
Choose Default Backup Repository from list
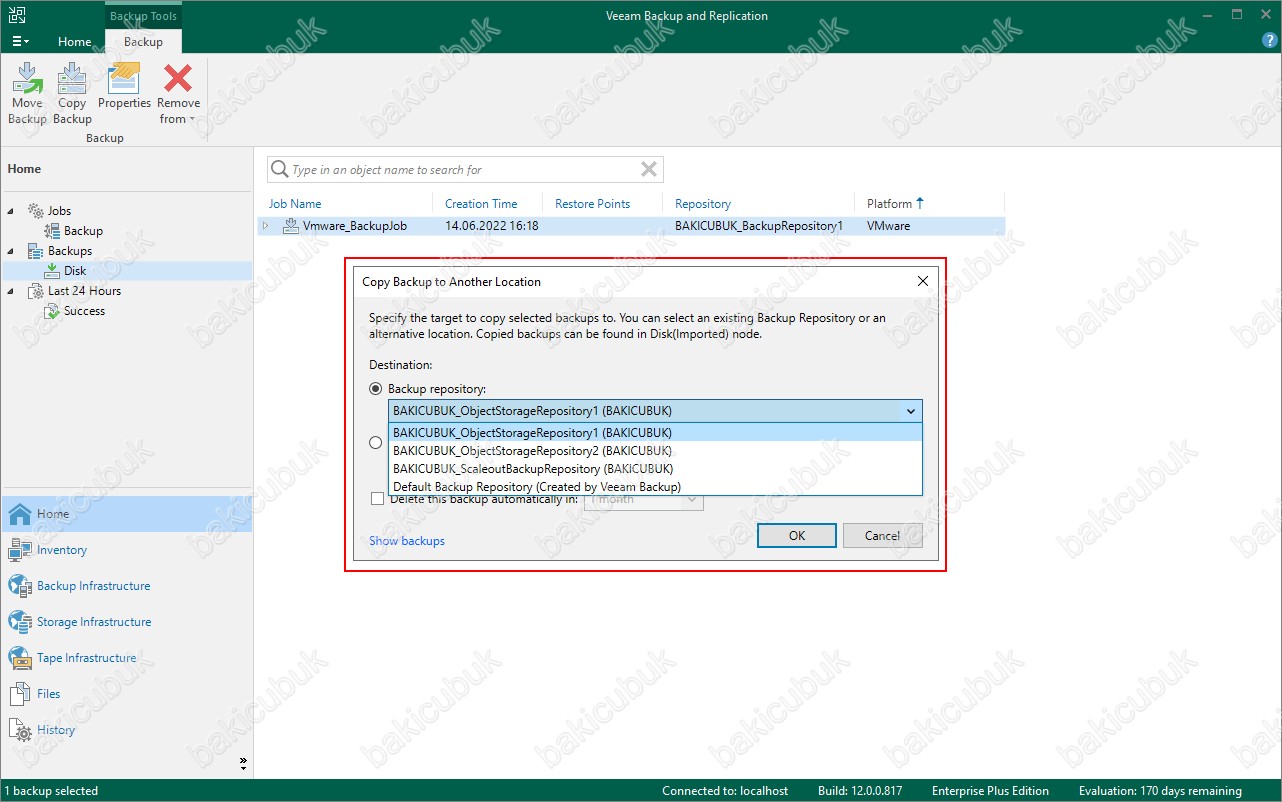(655, 487)
